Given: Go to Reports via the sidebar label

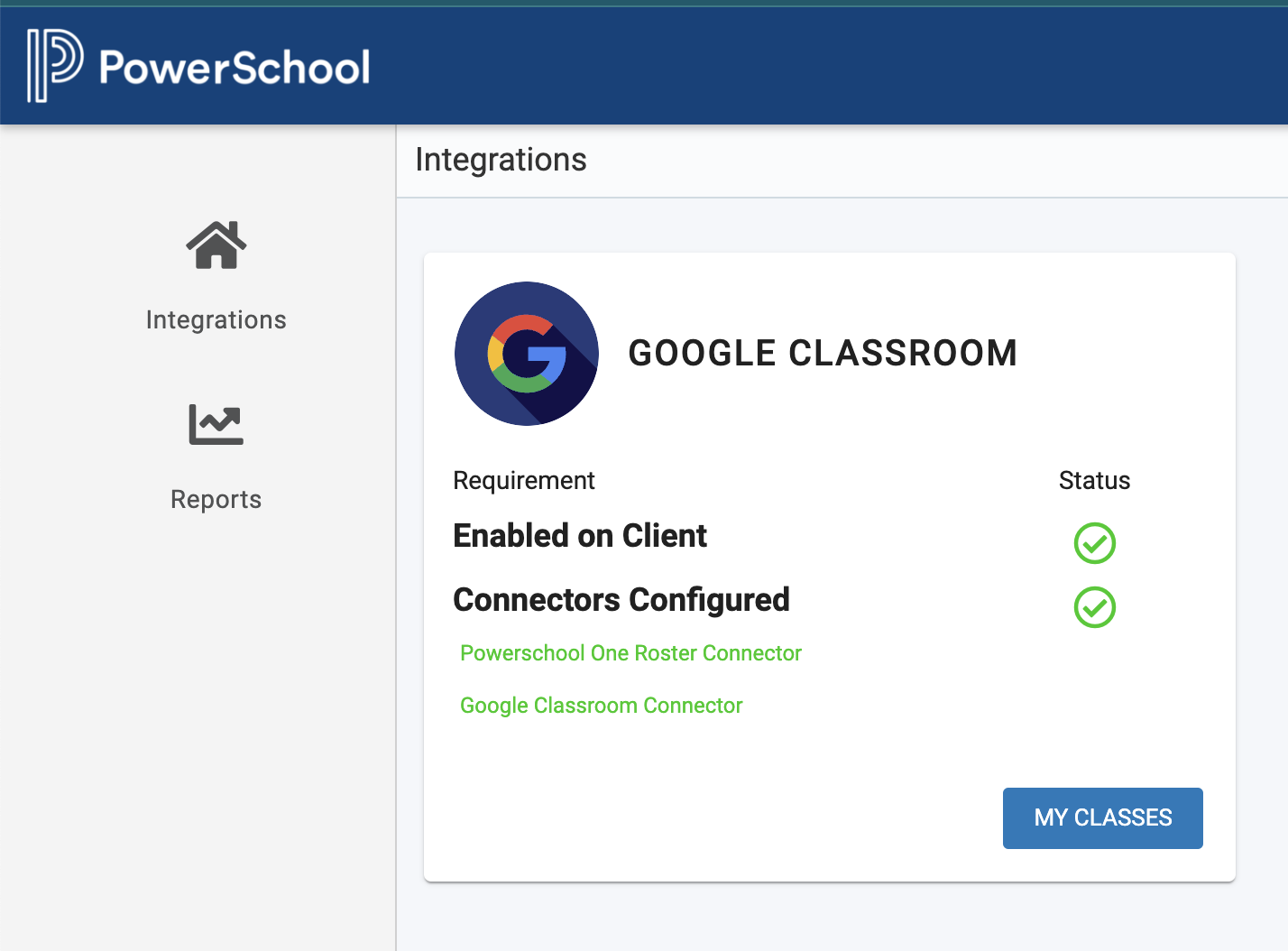Looking at the screenshot, I should point(216,500).
